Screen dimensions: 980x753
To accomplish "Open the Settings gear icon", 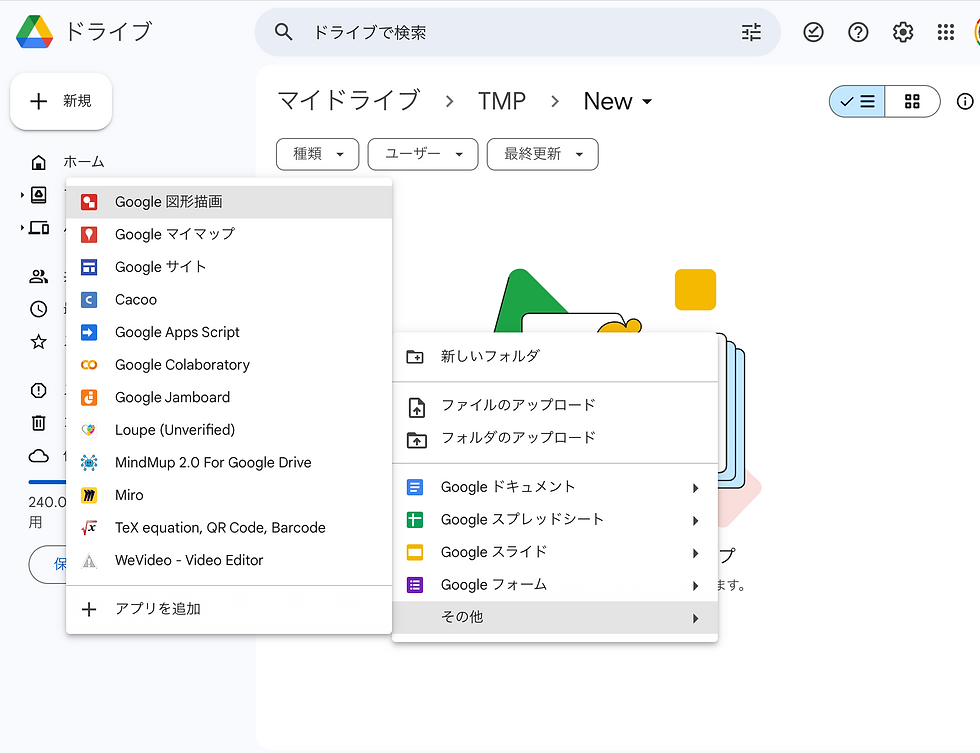I will pyautogui.click(x=902, y=32).
